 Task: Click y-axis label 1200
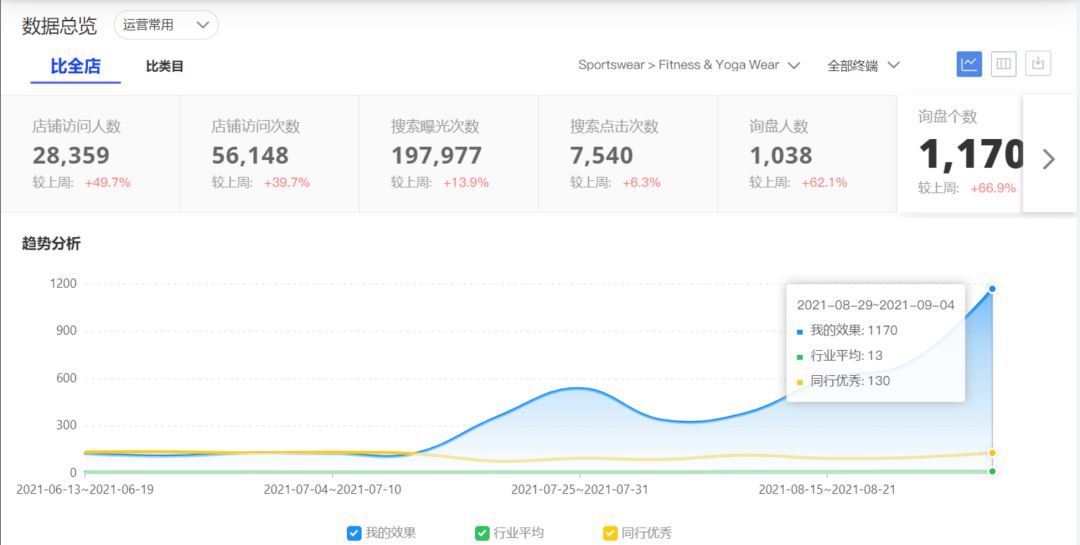click(63, 284)
